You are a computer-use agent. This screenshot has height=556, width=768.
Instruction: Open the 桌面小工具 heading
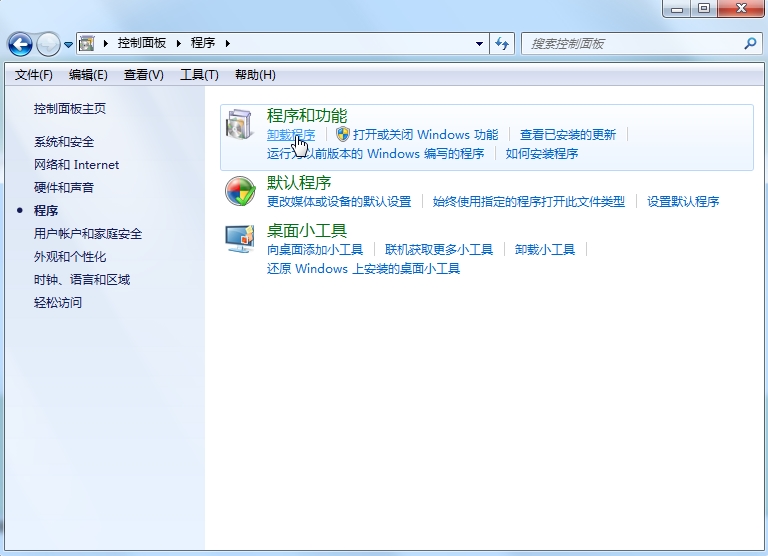coord(307,230)
